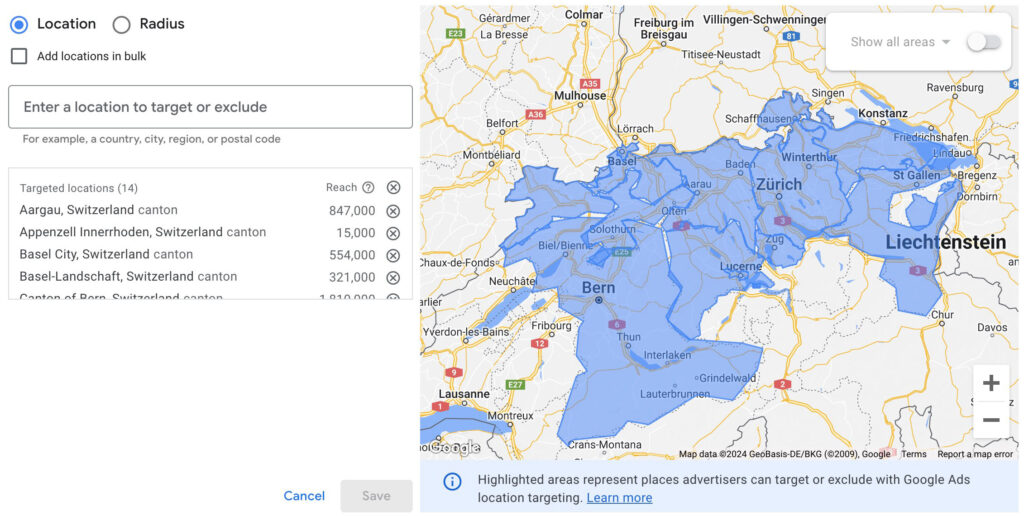Image resolution: width=1024 pixels, height=516 pixels.
Task: Click the route 12 shield near Fribourg
Action: click(539, 344)
